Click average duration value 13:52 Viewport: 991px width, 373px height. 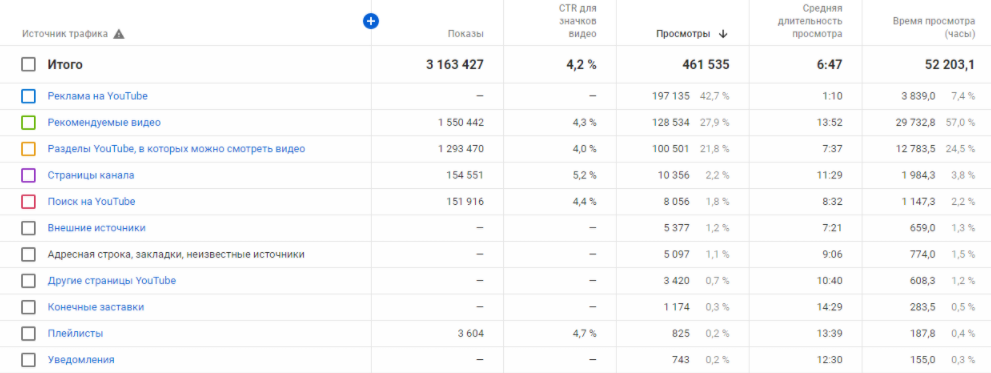coord(830,123)
